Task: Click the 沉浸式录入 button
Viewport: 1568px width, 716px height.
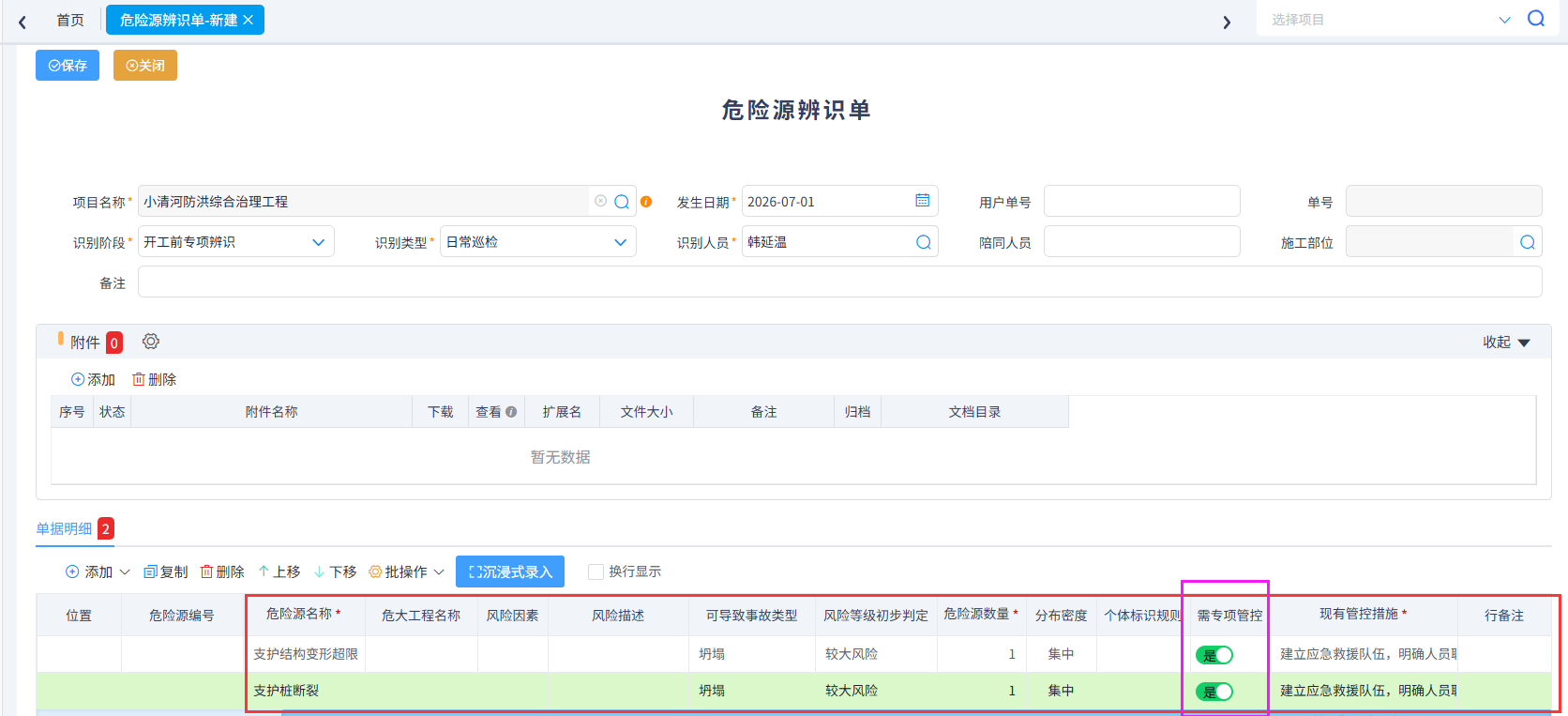Action: point(510,571)
